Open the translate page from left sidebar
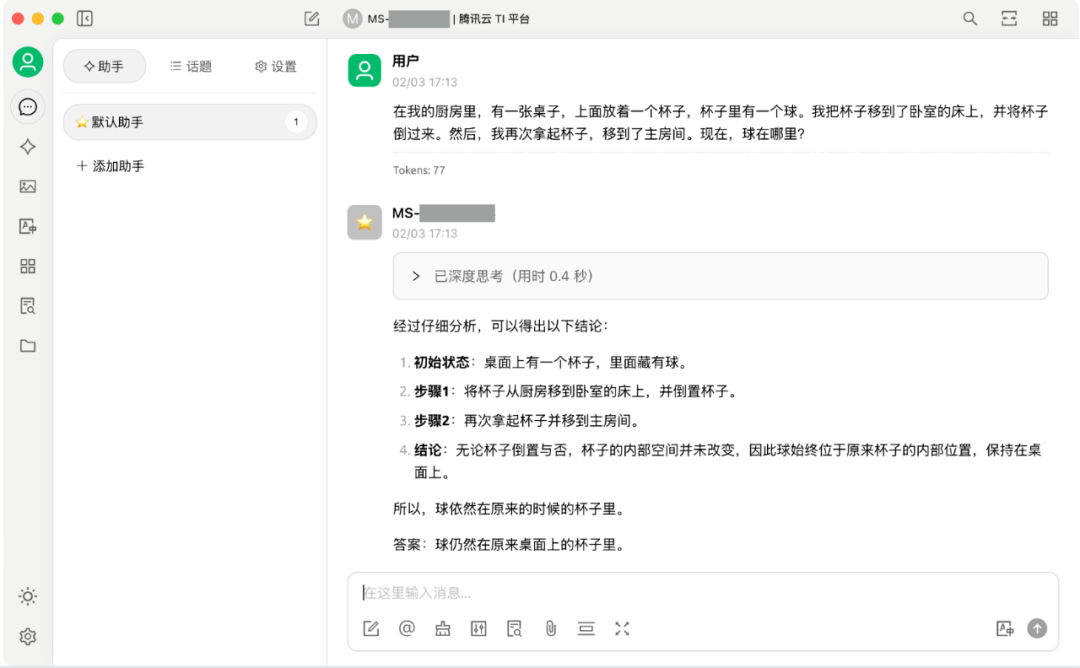Viewport: 1080px width, 668px height. pos(28,226)
